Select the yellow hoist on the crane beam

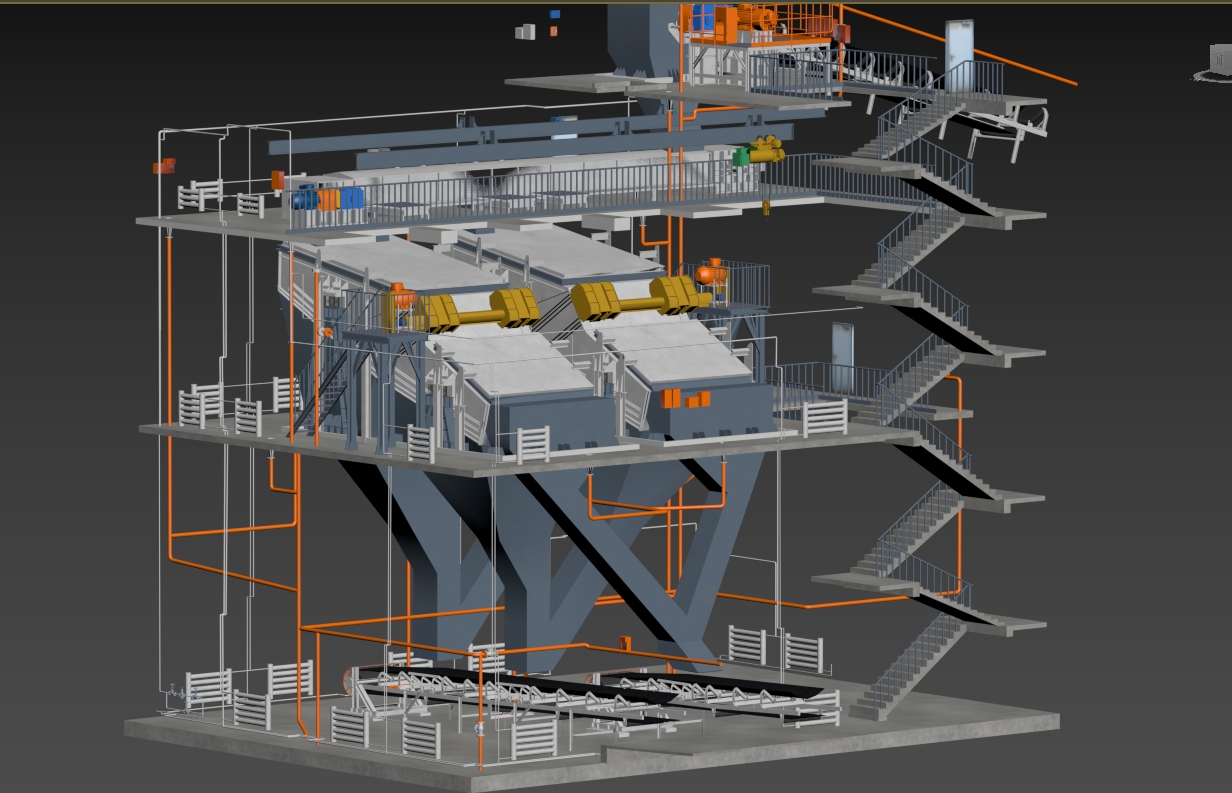[x=766, y=150]
